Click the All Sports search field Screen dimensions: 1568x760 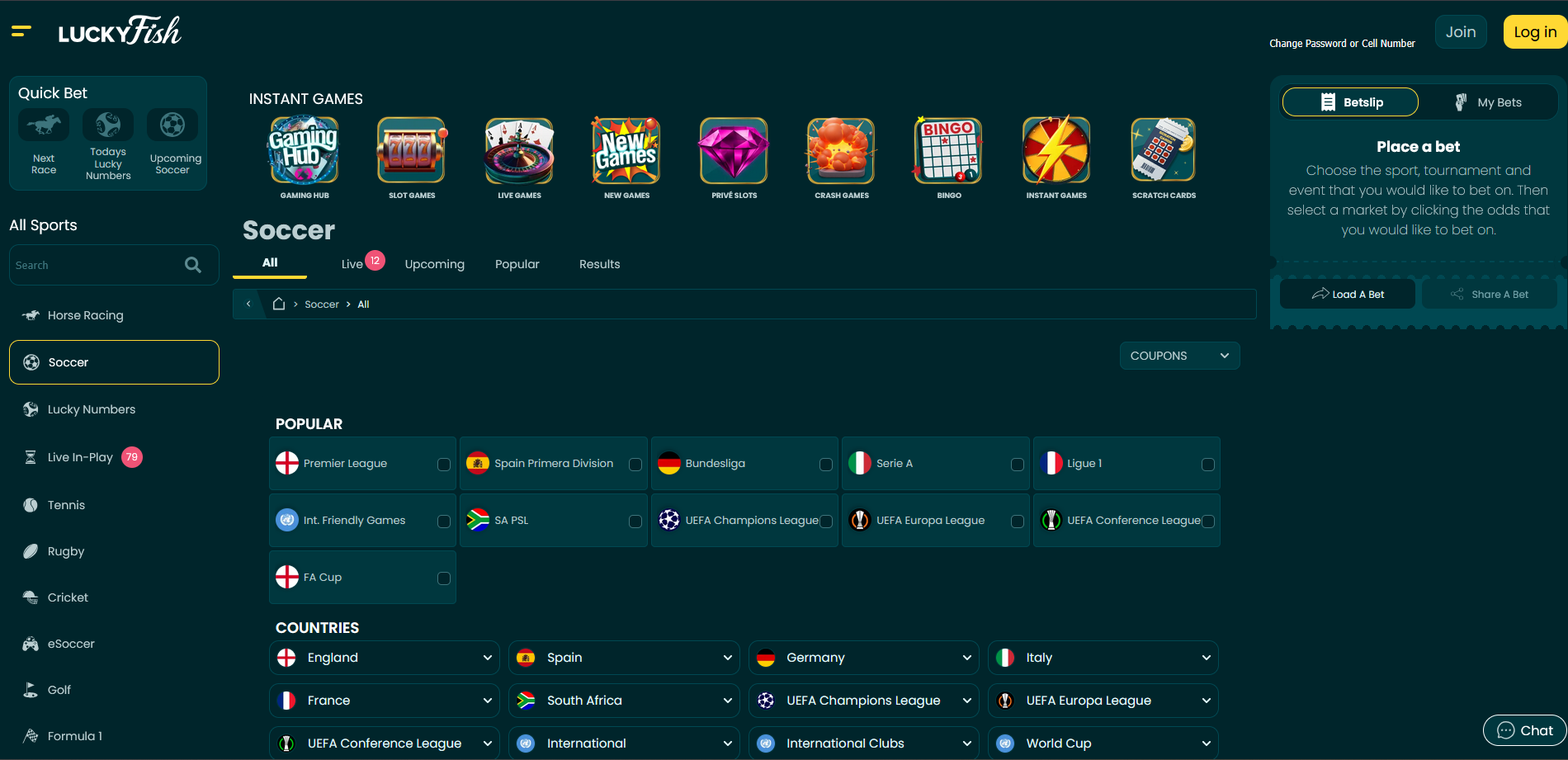coord(95,265)
